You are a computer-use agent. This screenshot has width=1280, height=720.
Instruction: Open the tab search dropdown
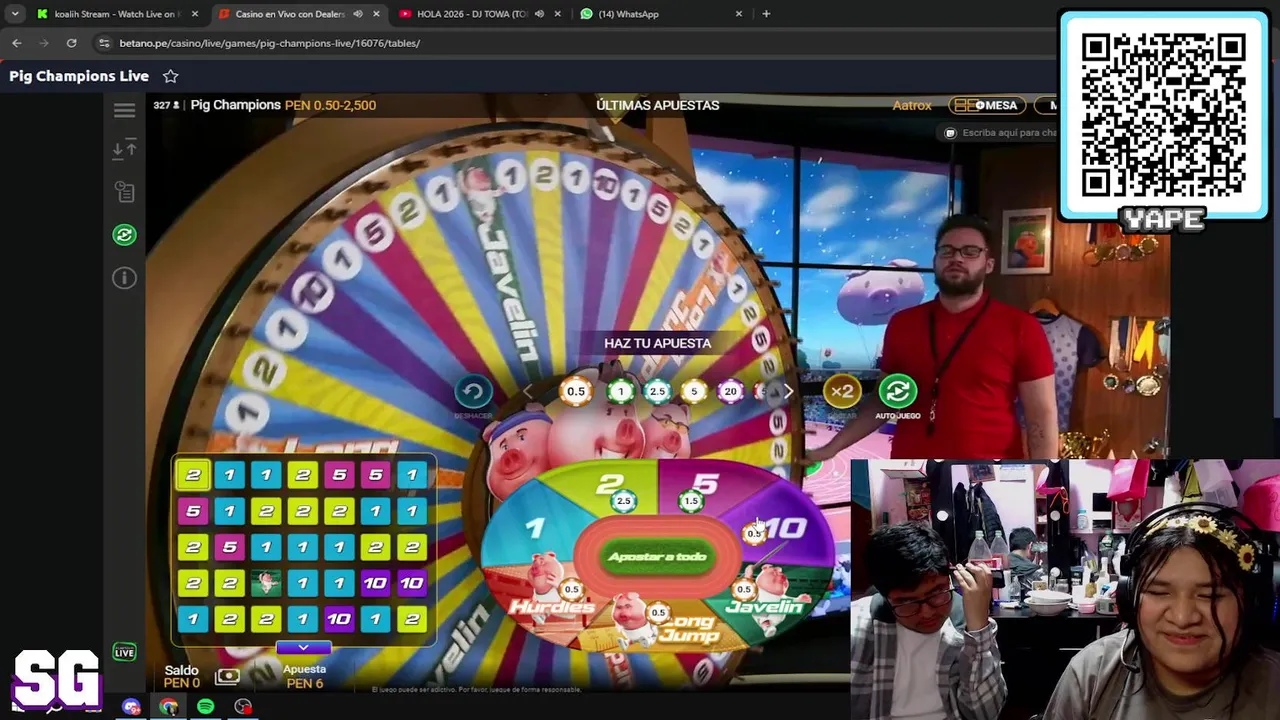pos(14,14)
